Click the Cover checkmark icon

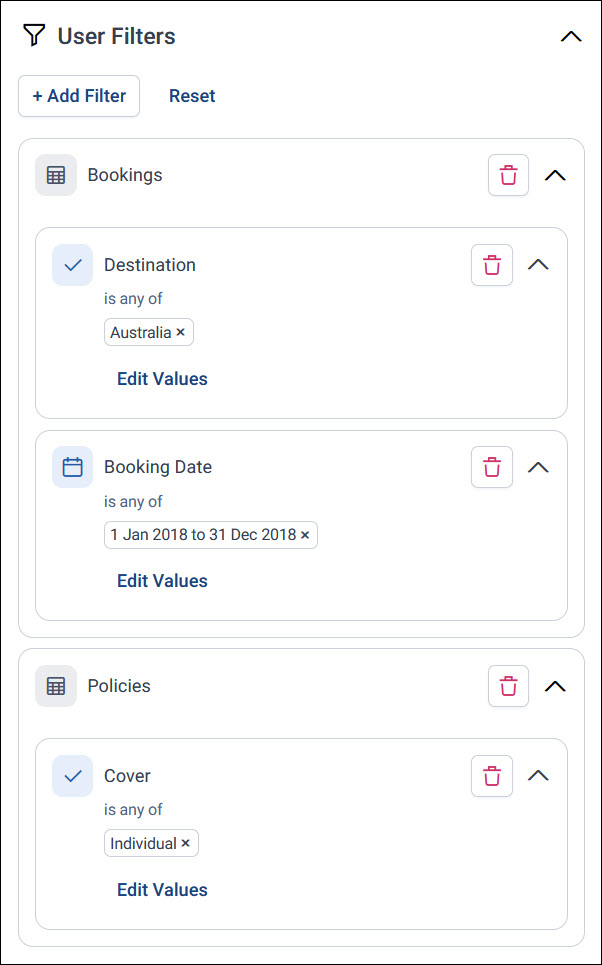pos(73,776)
